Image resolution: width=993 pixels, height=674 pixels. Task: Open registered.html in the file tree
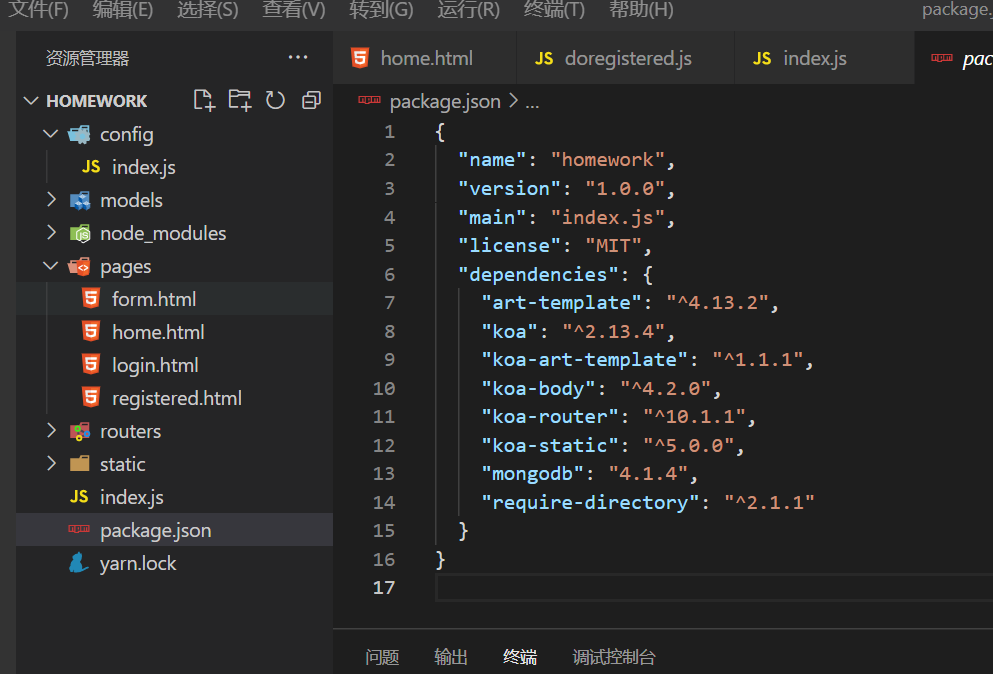point(175,397)
